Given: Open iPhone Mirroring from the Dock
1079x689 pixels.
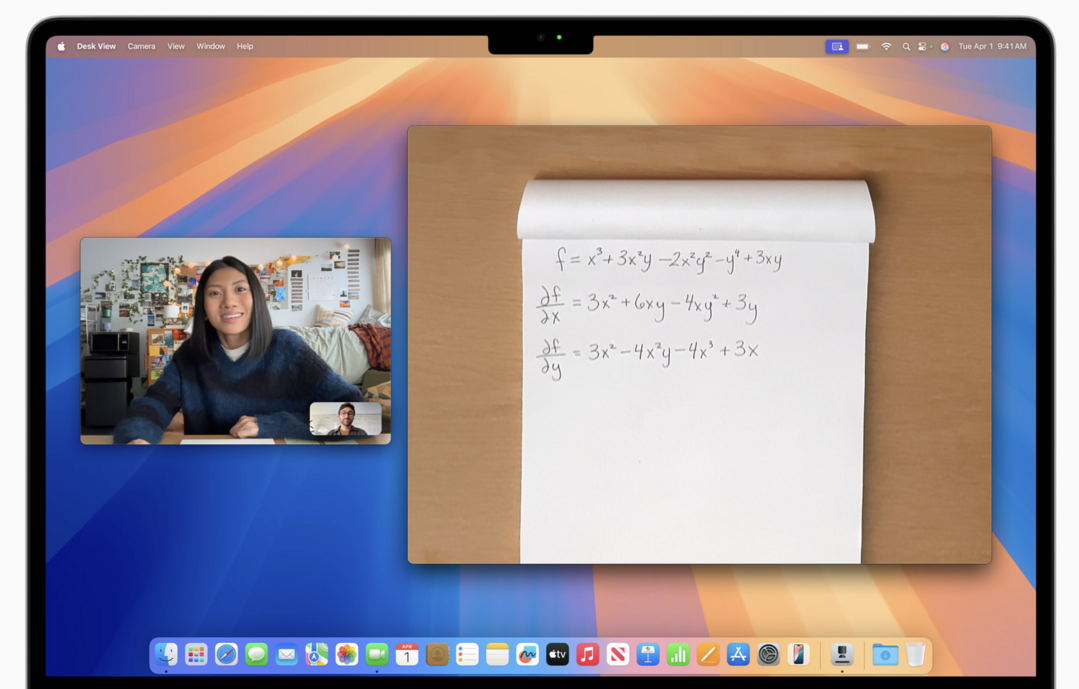Looking at the screenshot, I should 798,654.
